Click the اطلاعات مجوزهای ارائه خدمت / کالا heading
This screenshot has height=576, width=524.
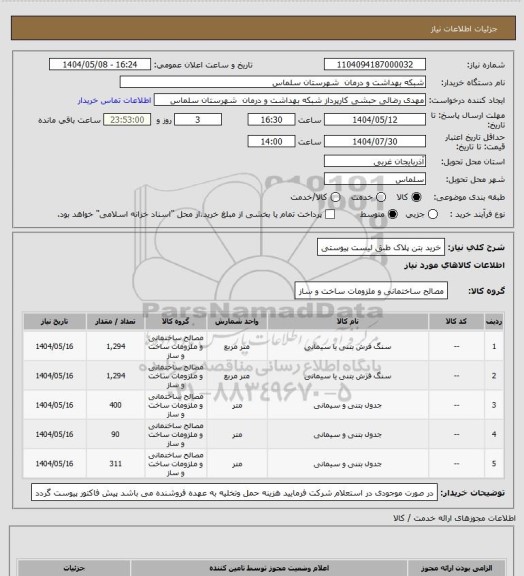pos(454,518)
